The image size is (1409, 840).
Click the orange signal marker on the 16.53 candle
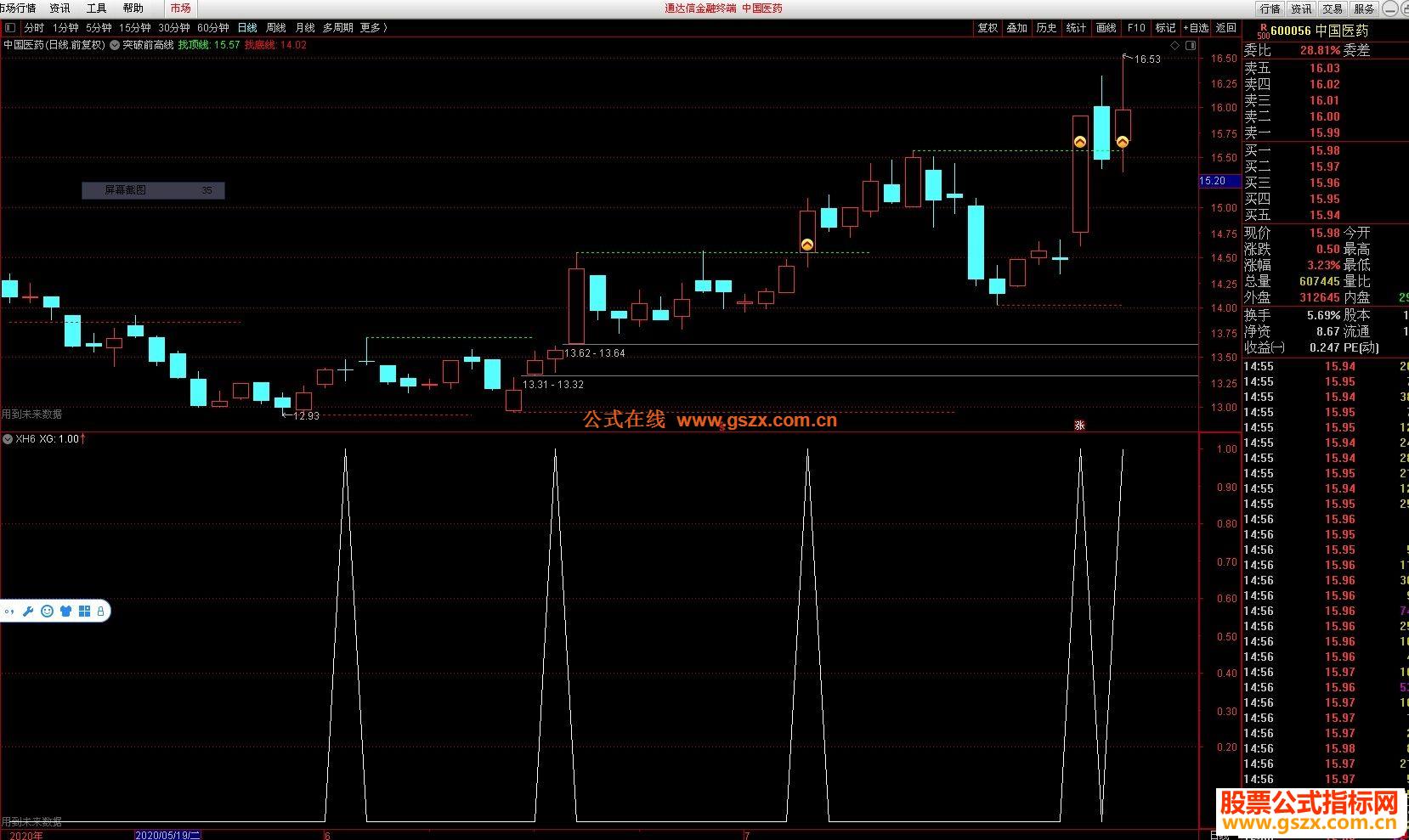[1123, 142]
